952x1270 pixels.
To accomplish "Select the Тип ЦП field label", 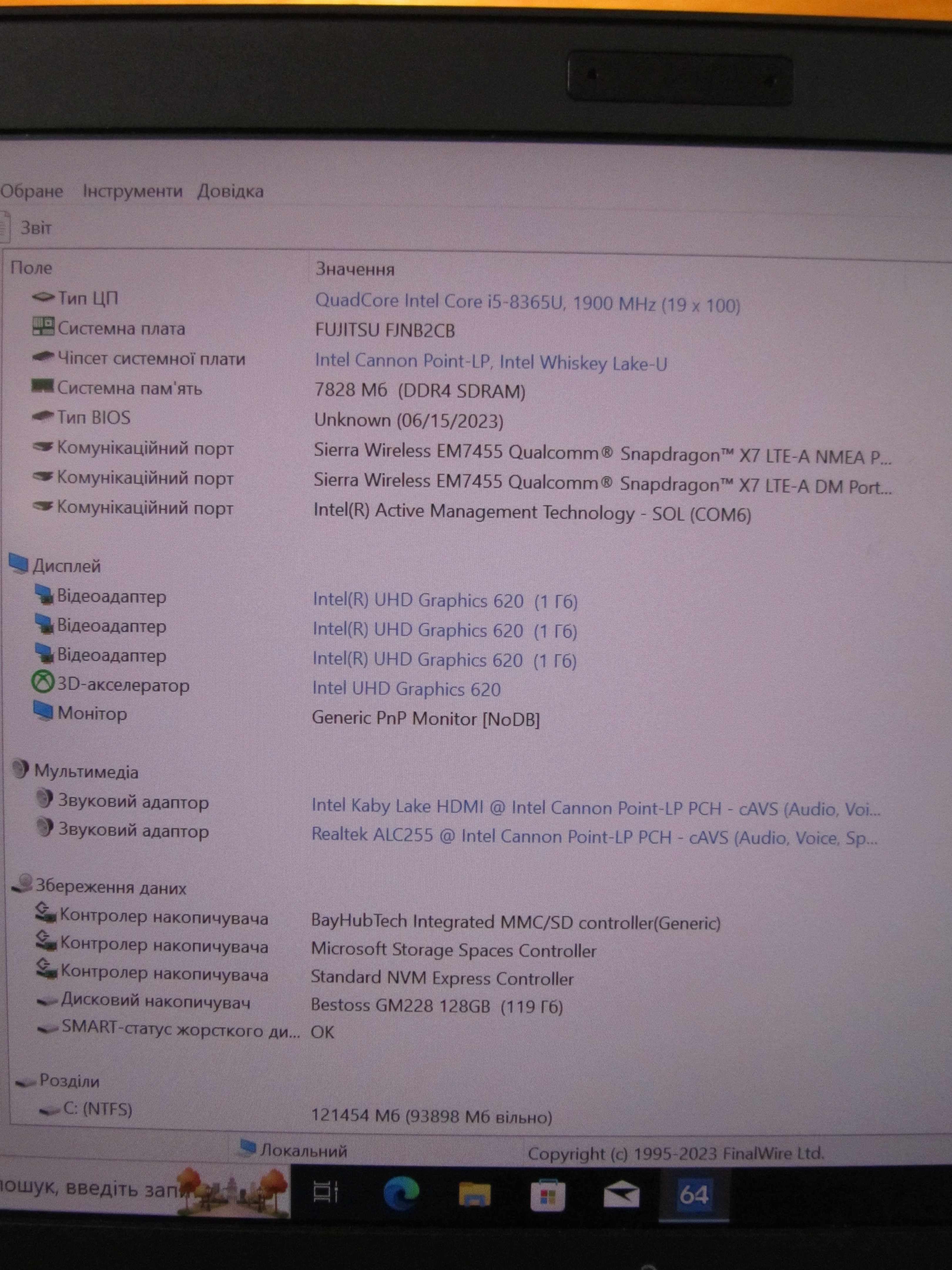I will [88, 298].
